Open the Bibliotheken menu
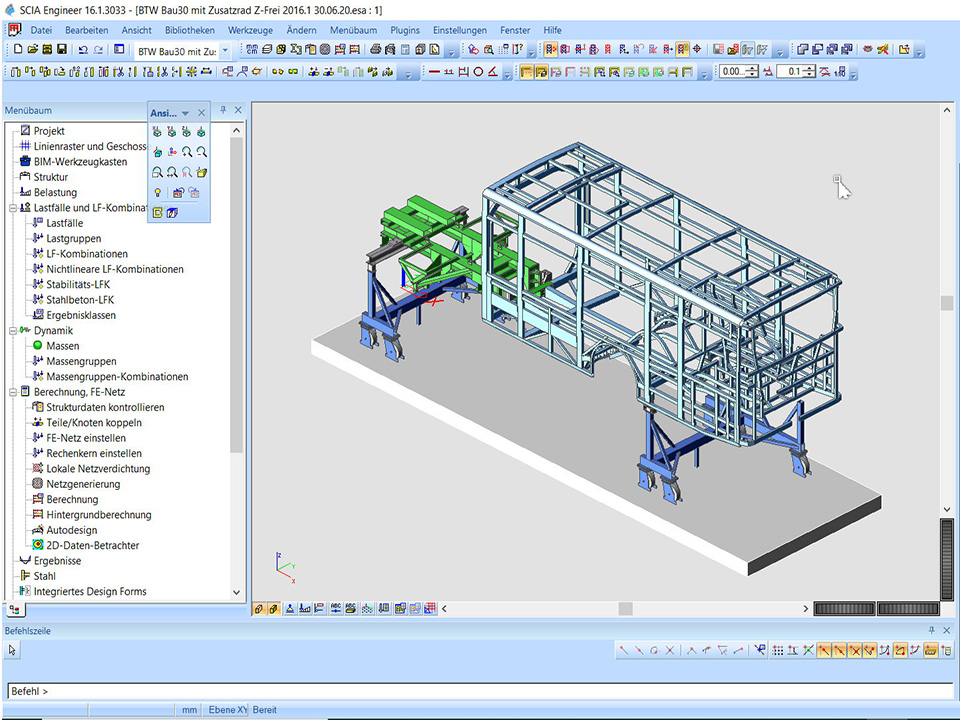This screenshot has height=720, width=960. click(x=189, y=30)
